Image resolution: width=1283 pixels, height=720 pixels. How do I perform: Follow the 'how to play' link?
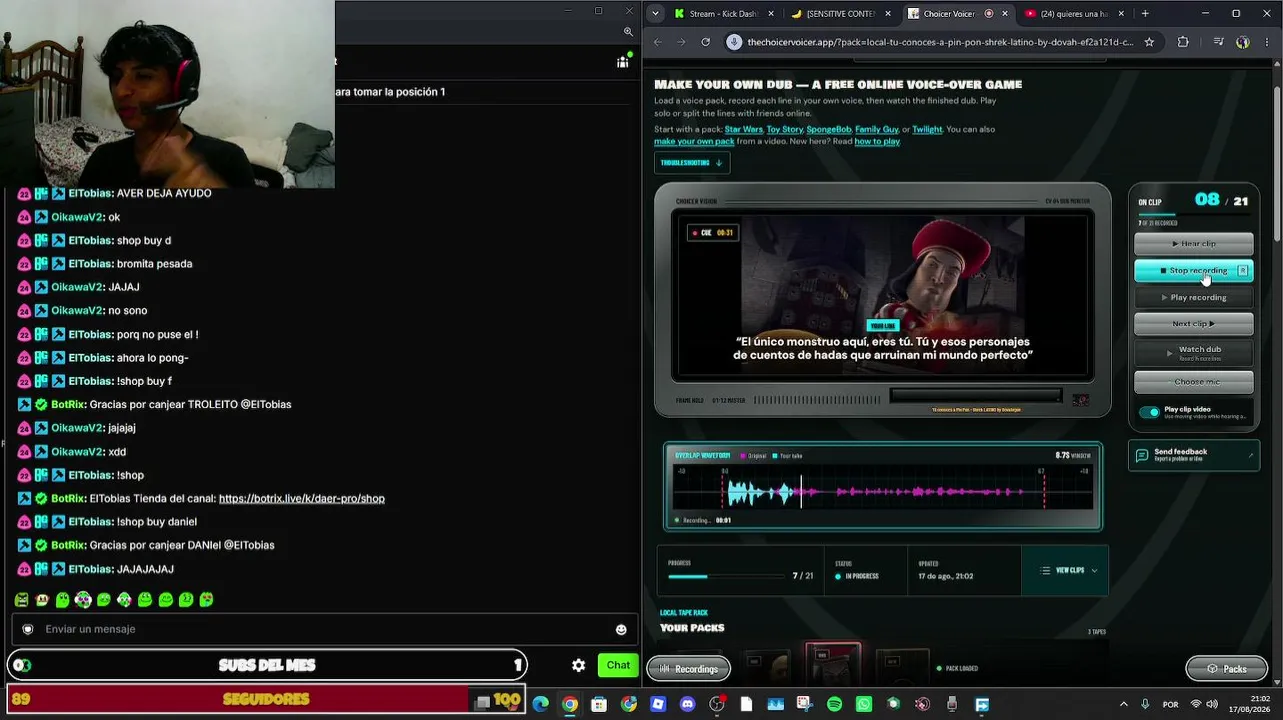(x=877, y=142)
